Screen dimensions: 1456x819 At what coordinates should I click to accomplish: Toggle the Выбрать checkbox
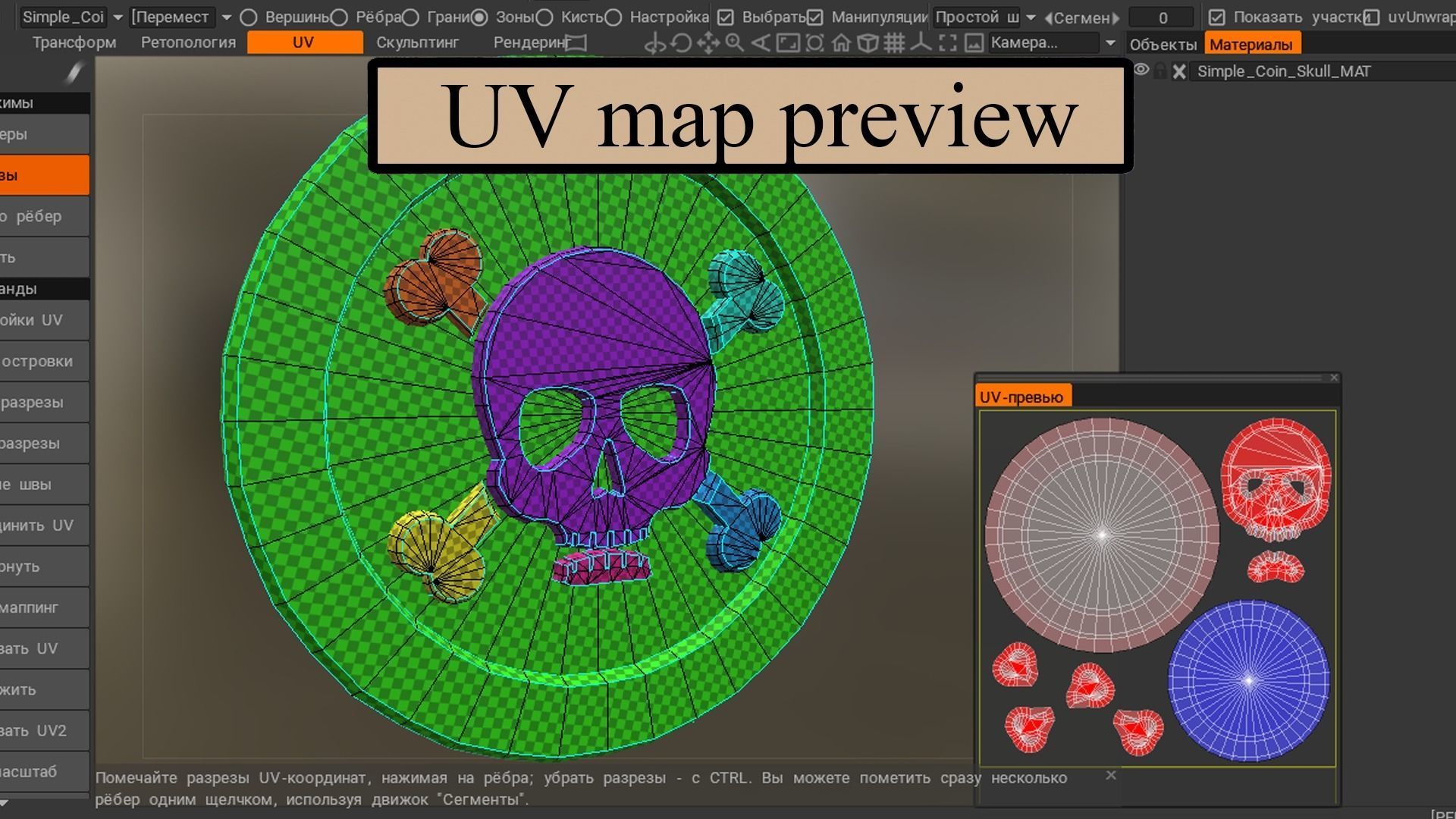click(x=725, y=17)
